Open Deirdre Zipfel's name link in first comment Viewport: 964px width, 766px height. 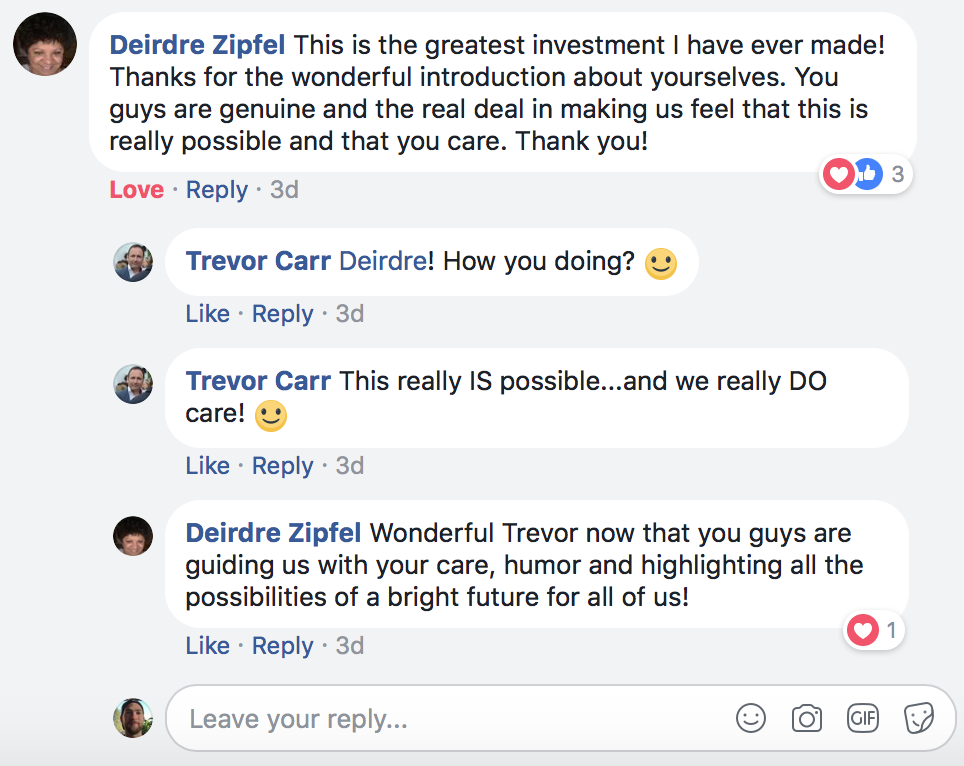[197, 45]
